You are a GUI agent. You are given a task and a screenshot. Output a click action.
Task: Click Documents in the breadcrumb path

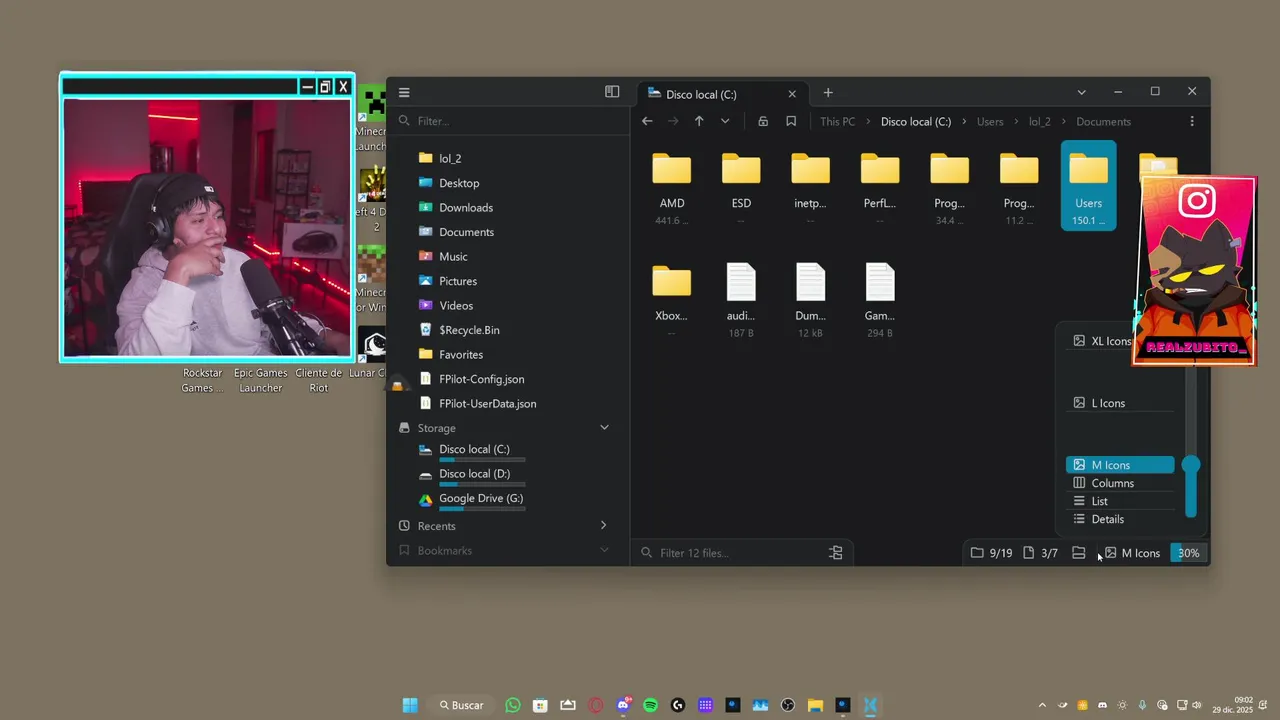(x=1103, y=122)
